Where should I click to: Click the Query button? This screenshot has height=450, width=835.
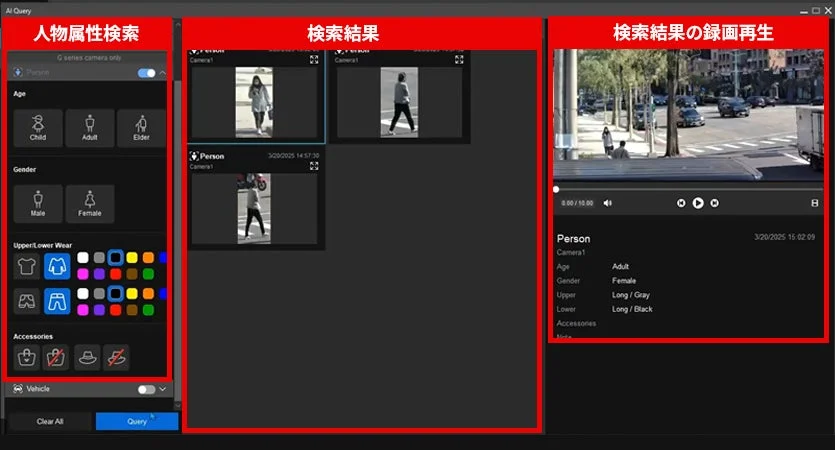[x=137, y=421]
